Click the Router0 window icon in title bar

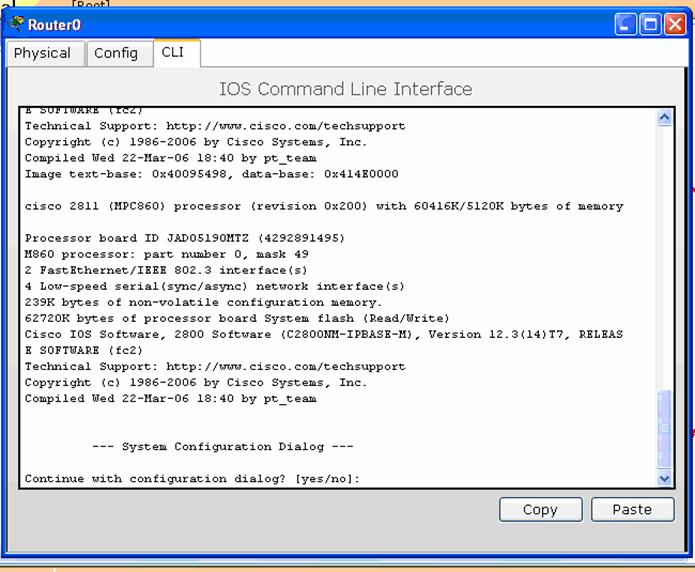click(17, 24)
